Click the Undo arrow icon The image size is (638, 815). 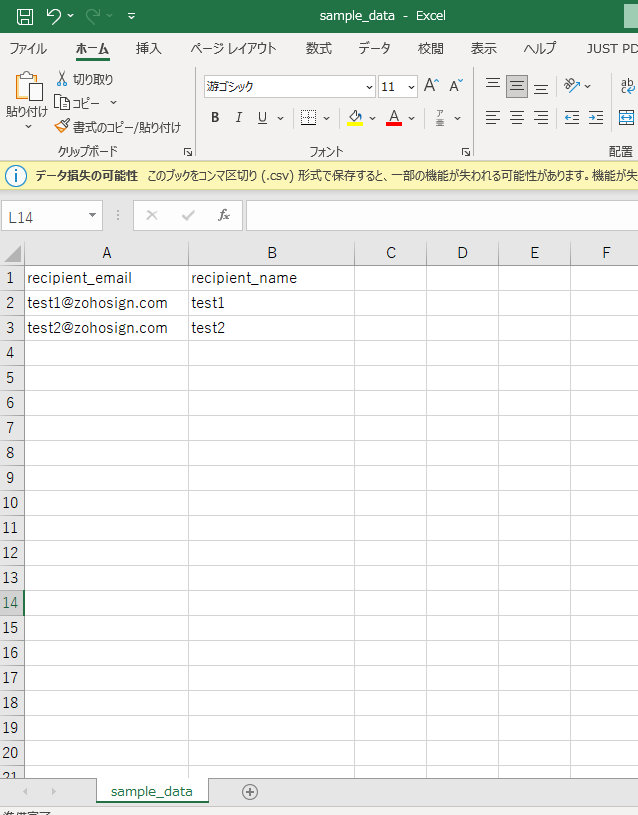[x=54, y=16]
